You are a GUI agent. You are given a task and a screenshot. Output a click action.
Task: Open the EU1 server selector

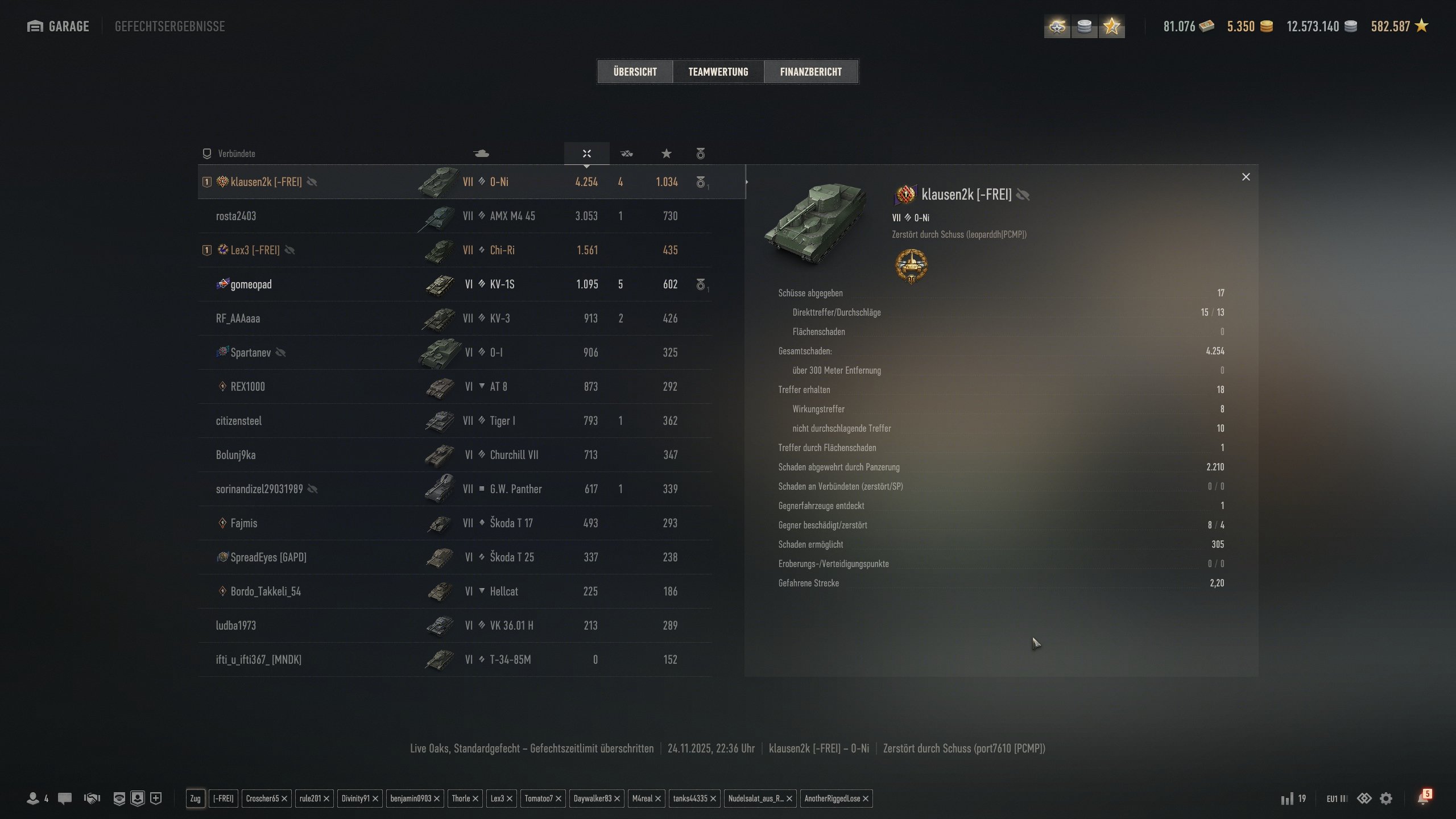coord(1337,799)
